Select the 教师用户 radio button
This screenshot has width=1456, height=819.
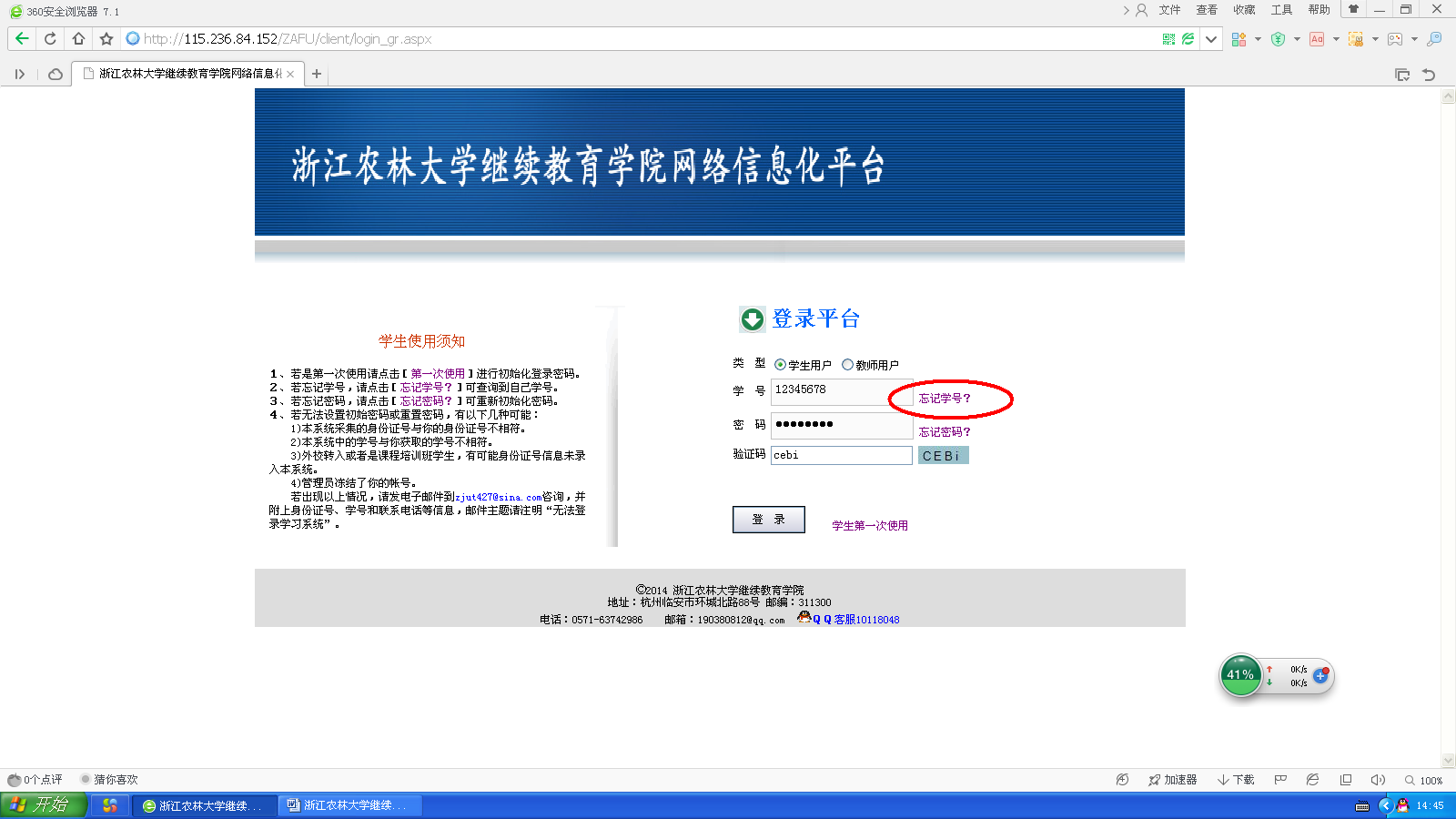(x=847, y=365)
